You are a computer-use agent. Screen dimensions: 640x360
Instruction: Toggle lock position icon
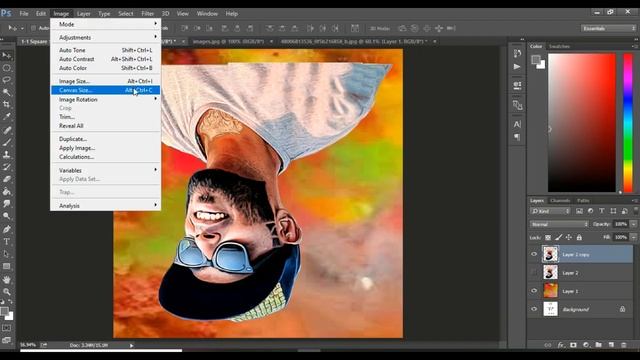(x=569, y=237)
